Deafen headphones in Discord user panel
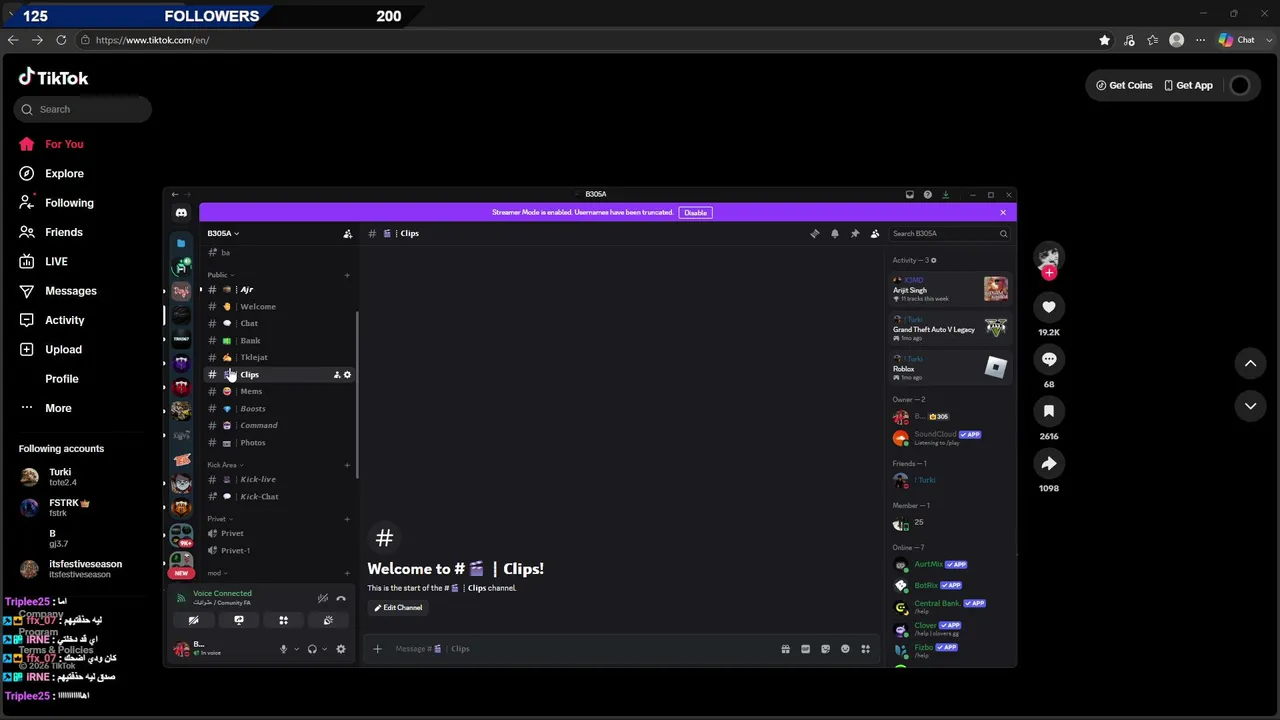Screen dimensions: 1280x720 point(312,649)
